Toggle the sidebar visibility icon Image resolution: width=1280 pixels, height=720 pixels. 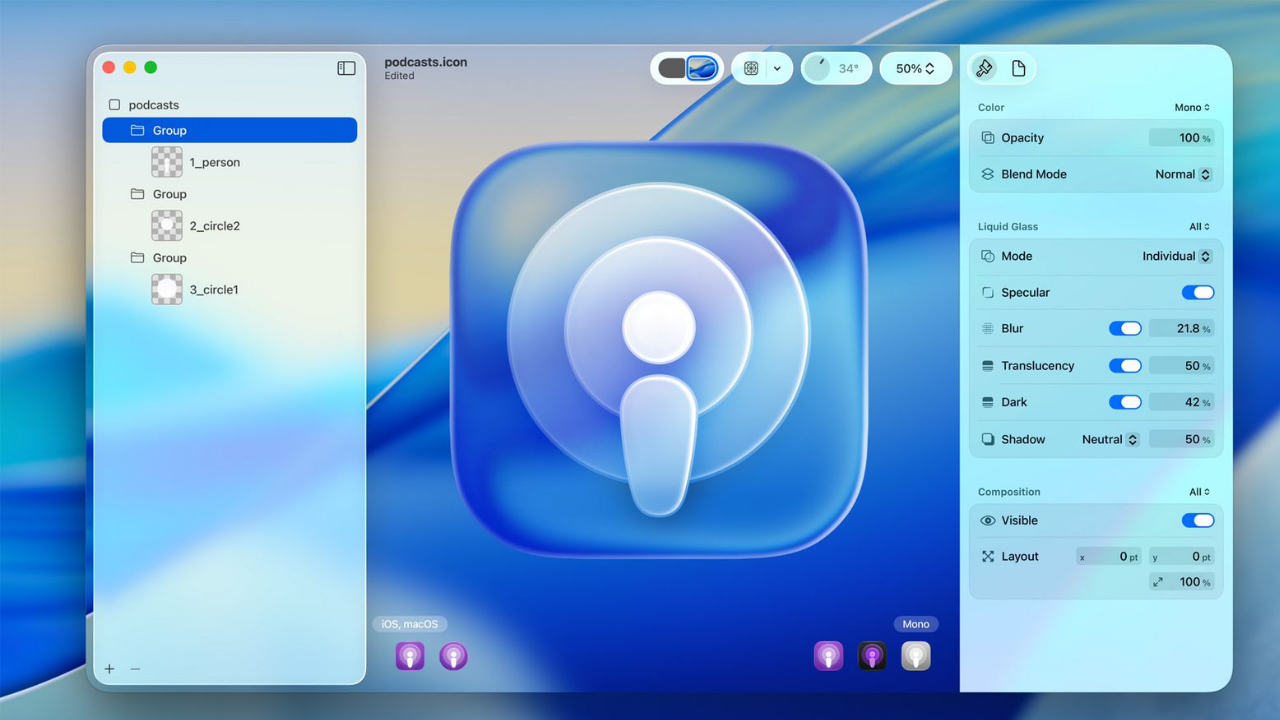pyautogui.click(x=346, y=68)
